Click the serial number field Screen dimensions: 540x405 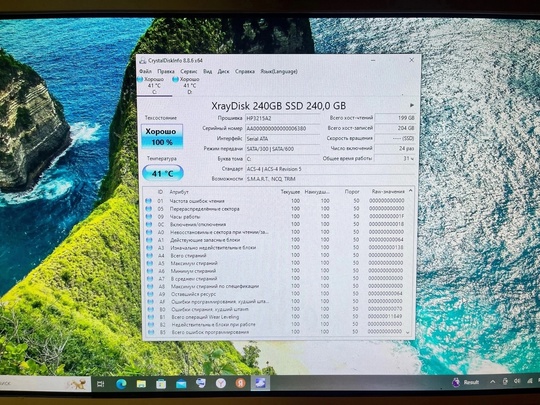282,128
